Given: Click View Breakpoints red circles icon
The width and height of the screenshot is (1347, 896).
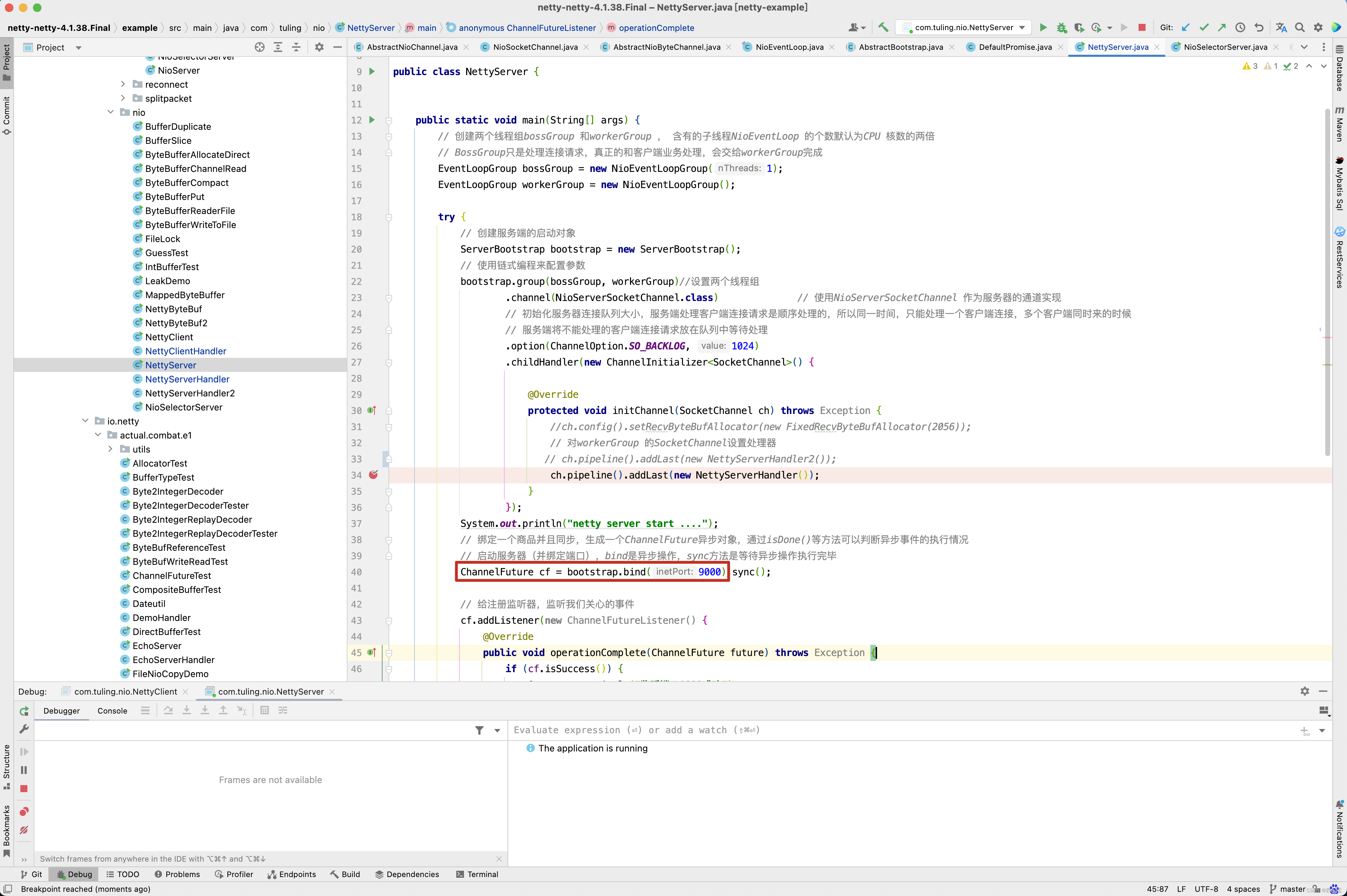Looking at the screenshot, I should tap(24, 811).
